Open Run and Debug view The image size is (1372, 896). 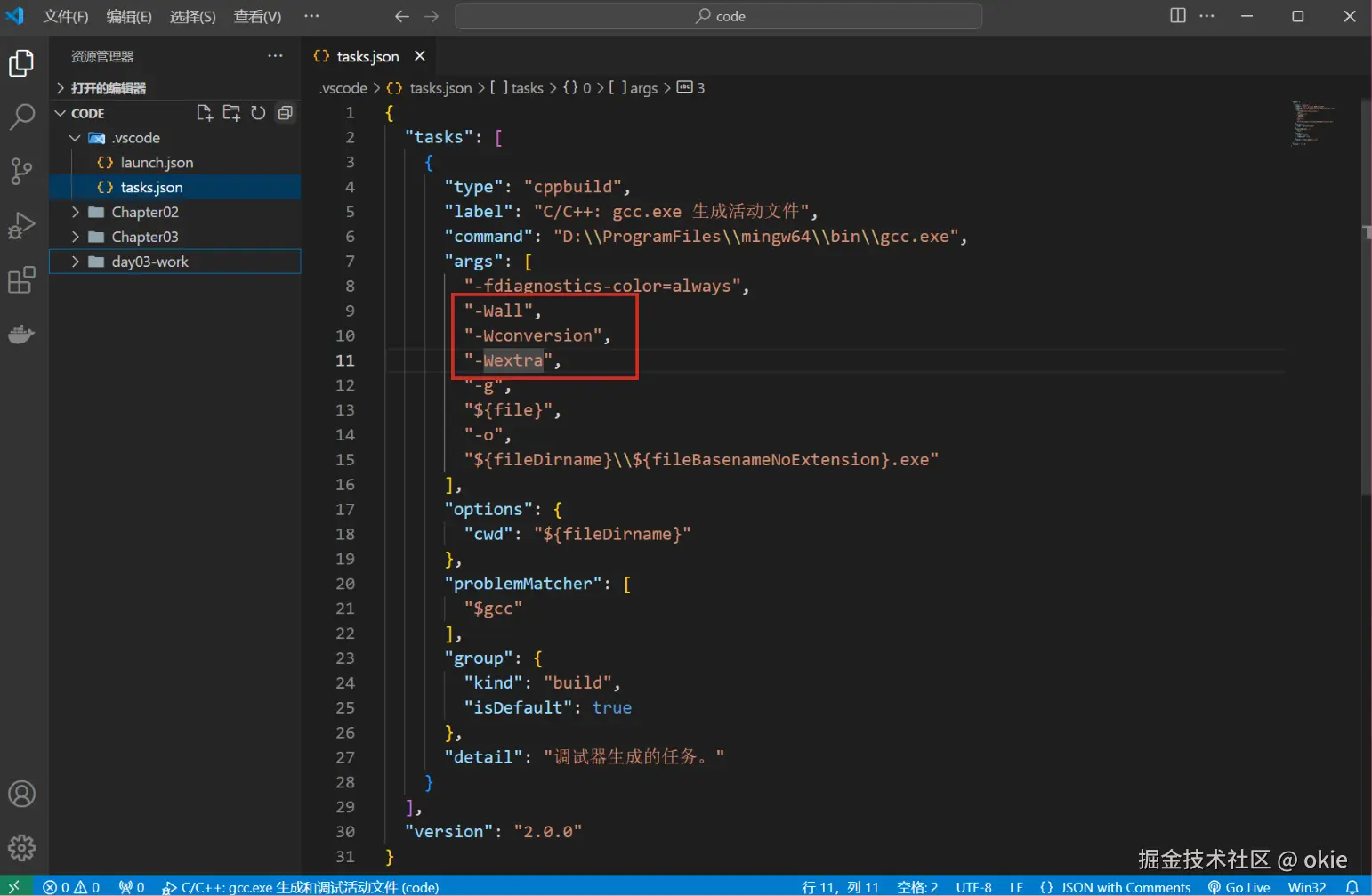click(21, 226)
